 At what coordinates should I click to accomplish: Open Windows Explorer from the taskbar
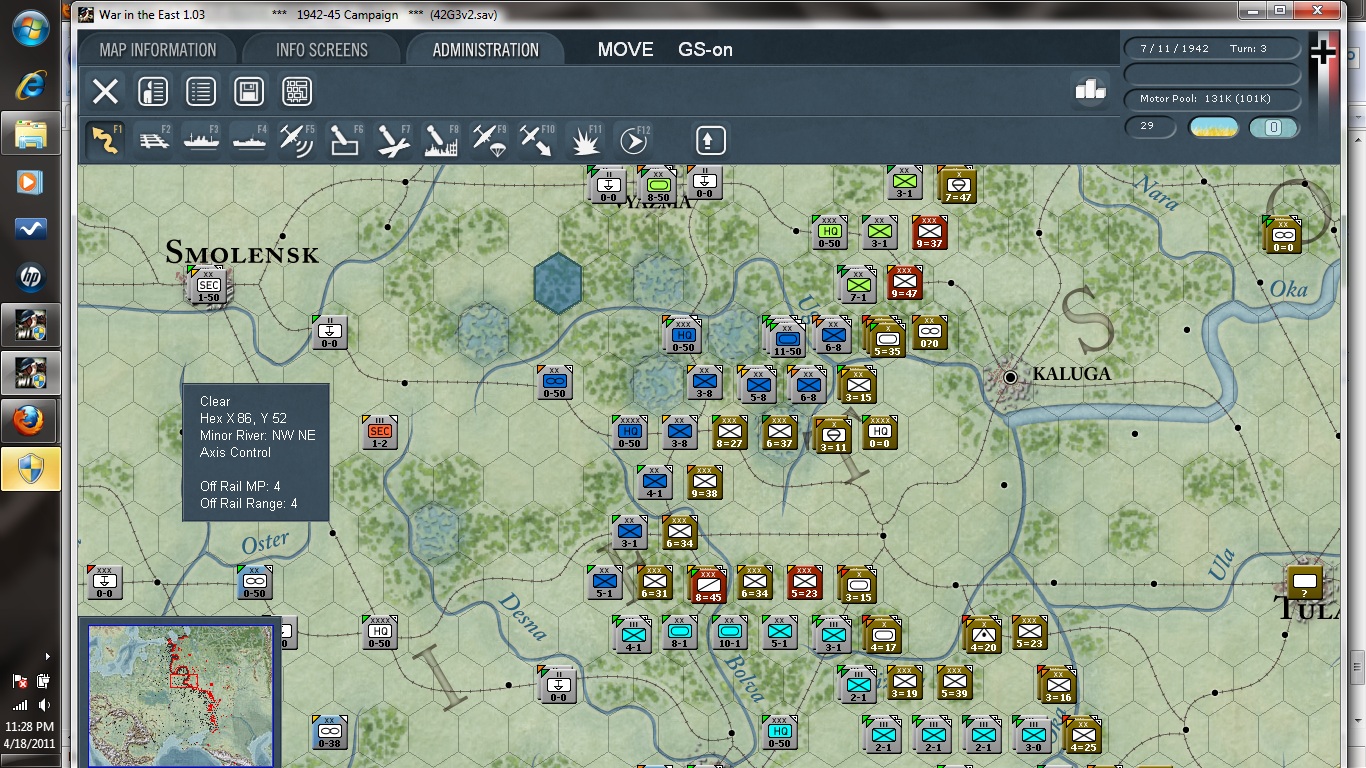(30, 133)
